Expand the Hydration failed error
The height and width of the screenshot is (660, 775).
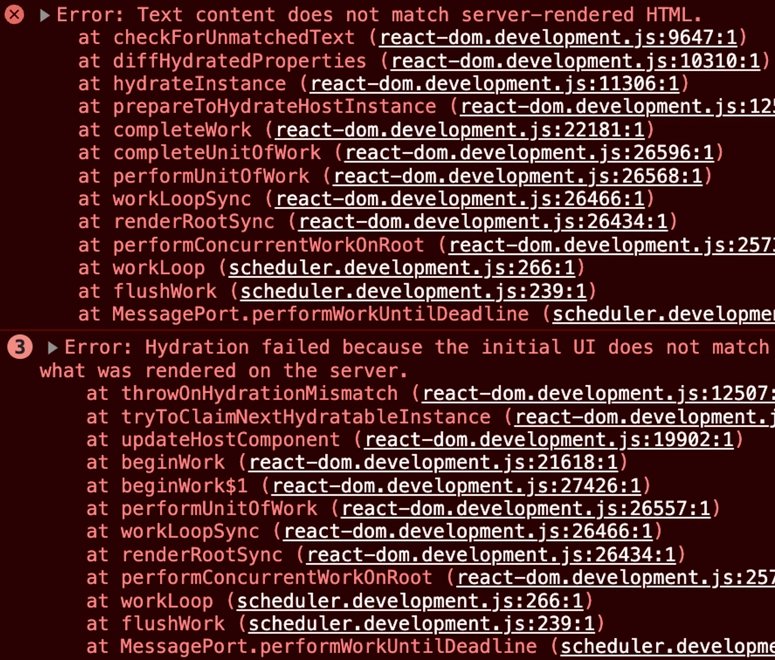pyautogui.click(x=53, y=348)
